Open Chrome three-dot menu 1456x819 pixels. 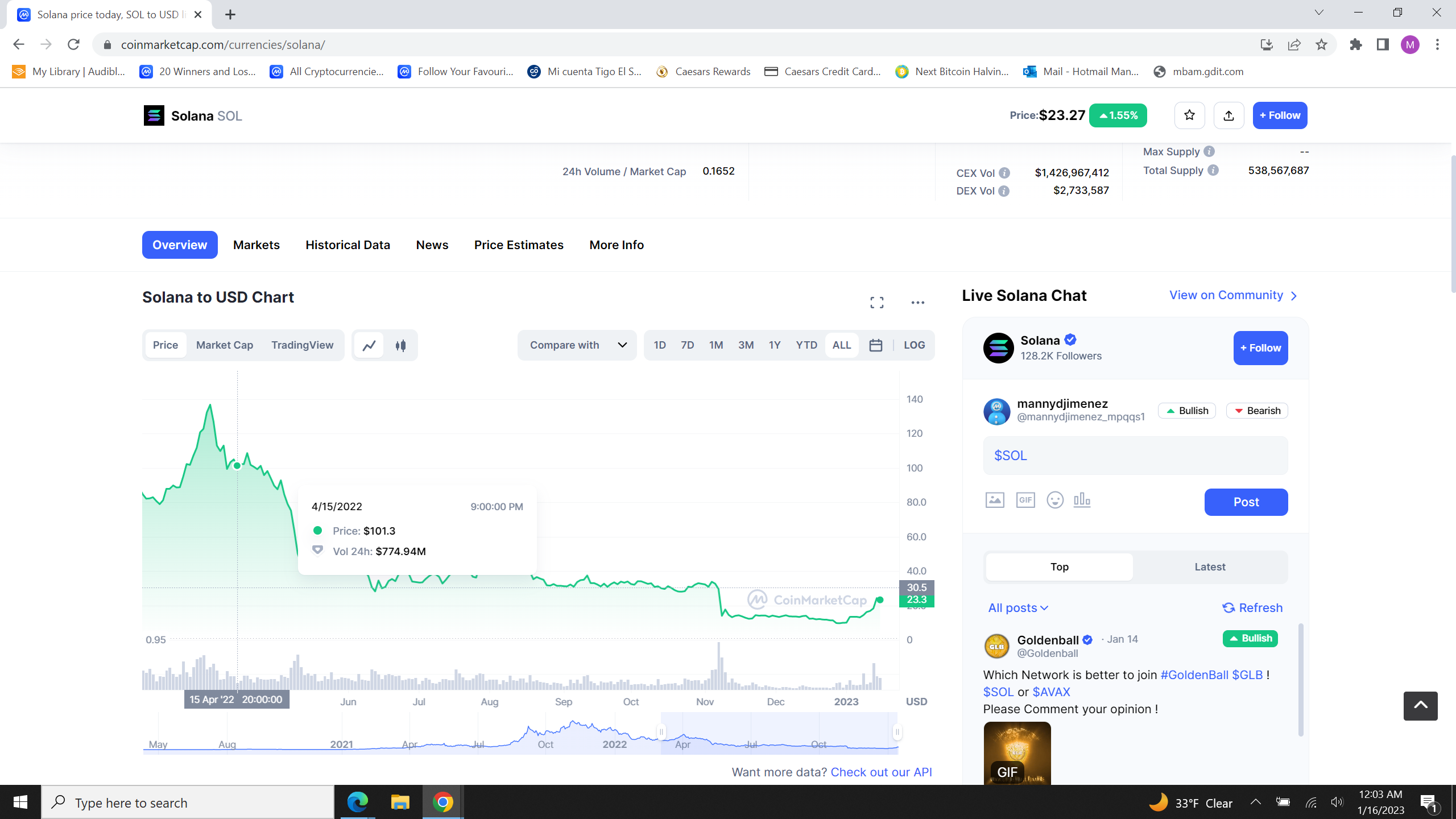click(x=1437, y=44)
